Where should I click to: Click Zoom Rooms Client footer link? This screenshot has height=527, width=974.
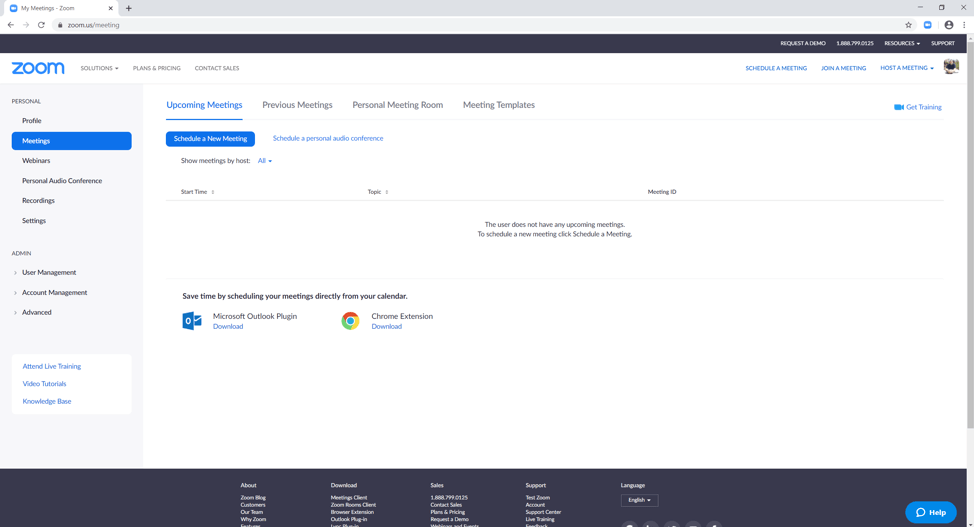(353, 505)
